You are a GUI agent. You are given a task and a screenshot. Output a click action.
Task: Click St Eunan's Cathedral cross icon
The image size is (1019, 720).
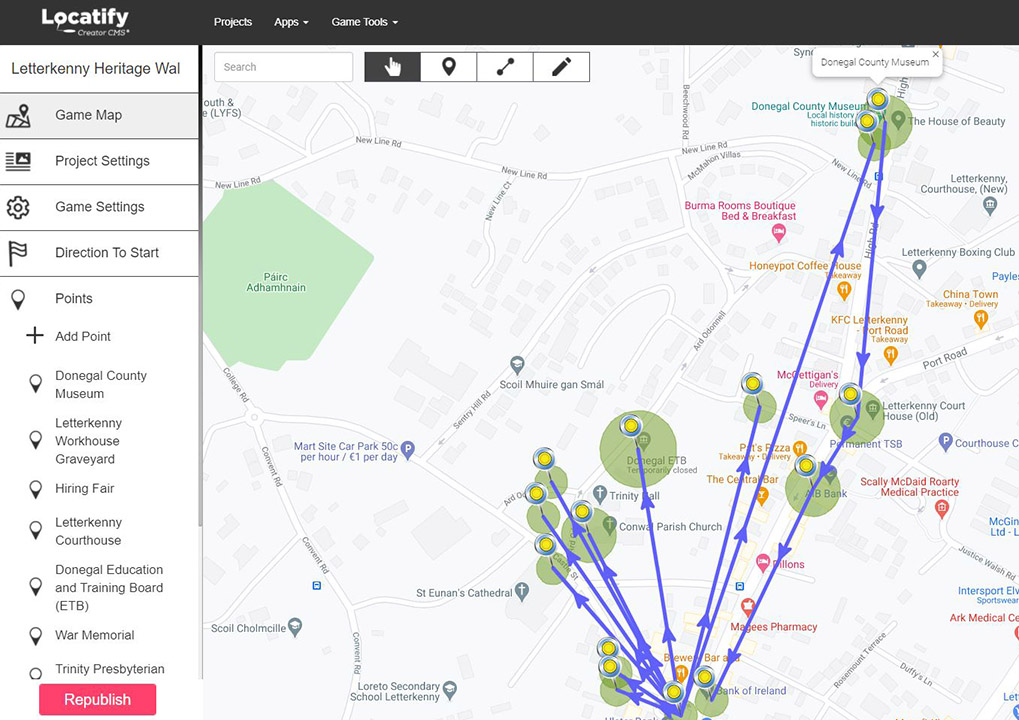(x=522, y=591)
